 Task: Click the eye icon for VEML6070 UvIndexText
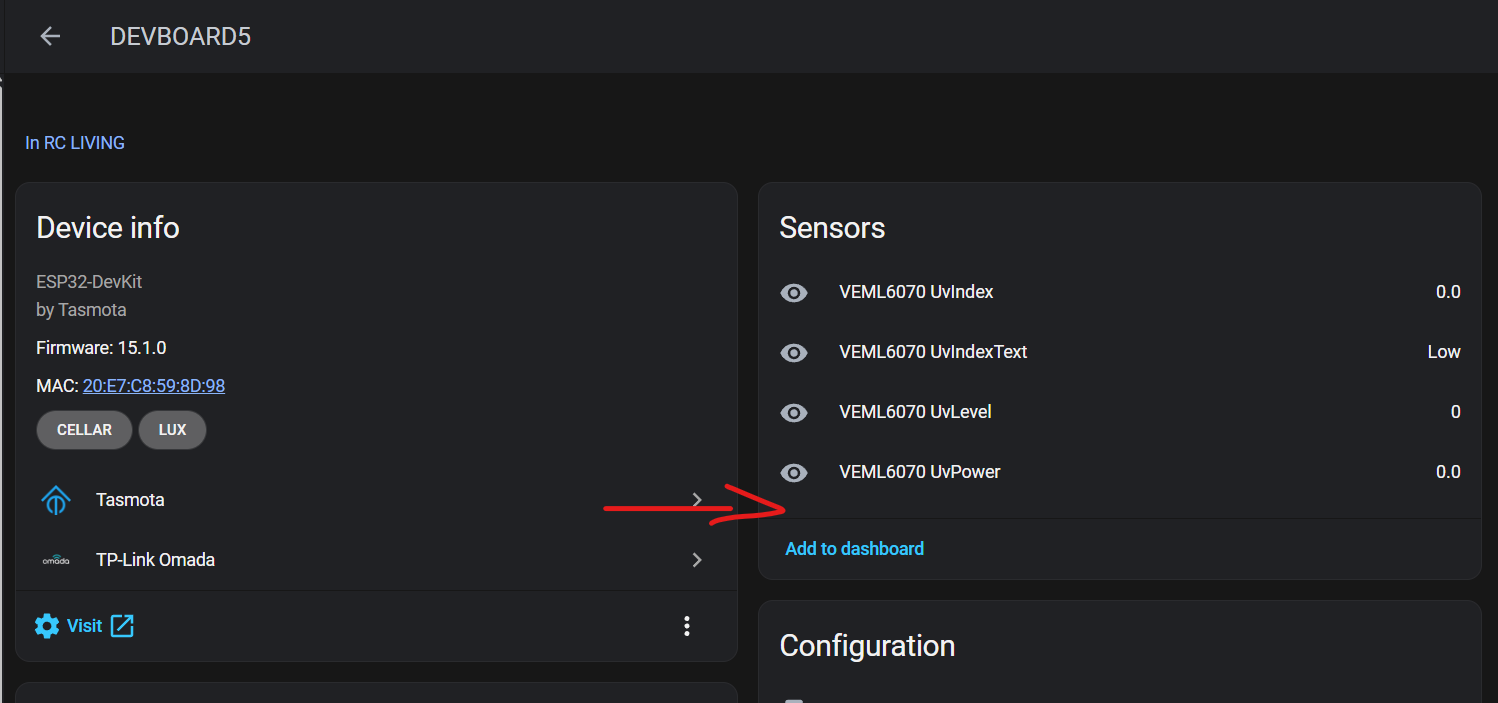[x=794, y=352]
